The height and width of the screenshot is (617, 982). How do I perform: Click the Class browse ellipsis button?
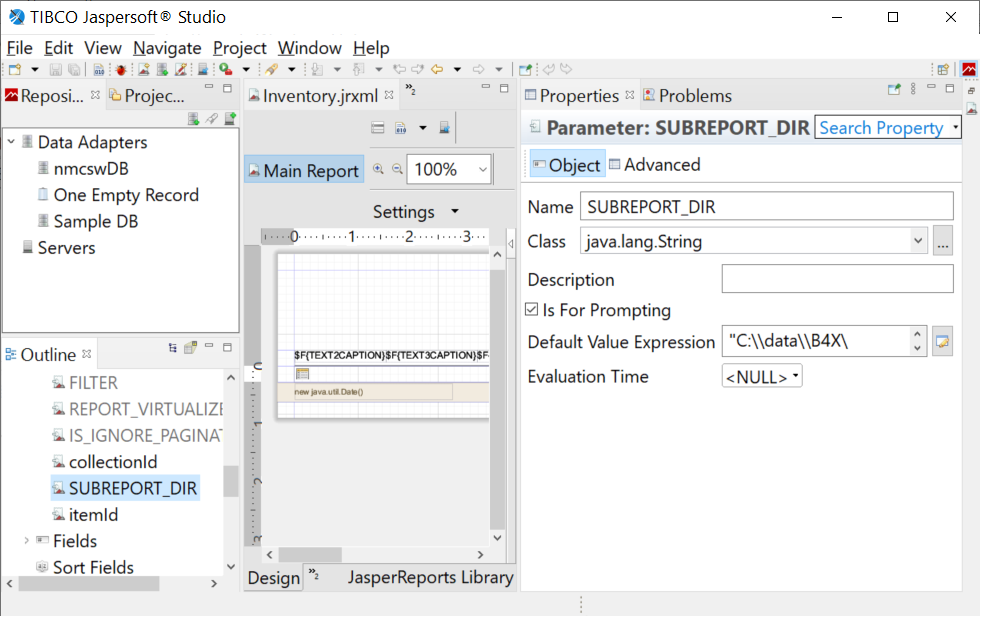pyautogui.click(x=942, y=241)
